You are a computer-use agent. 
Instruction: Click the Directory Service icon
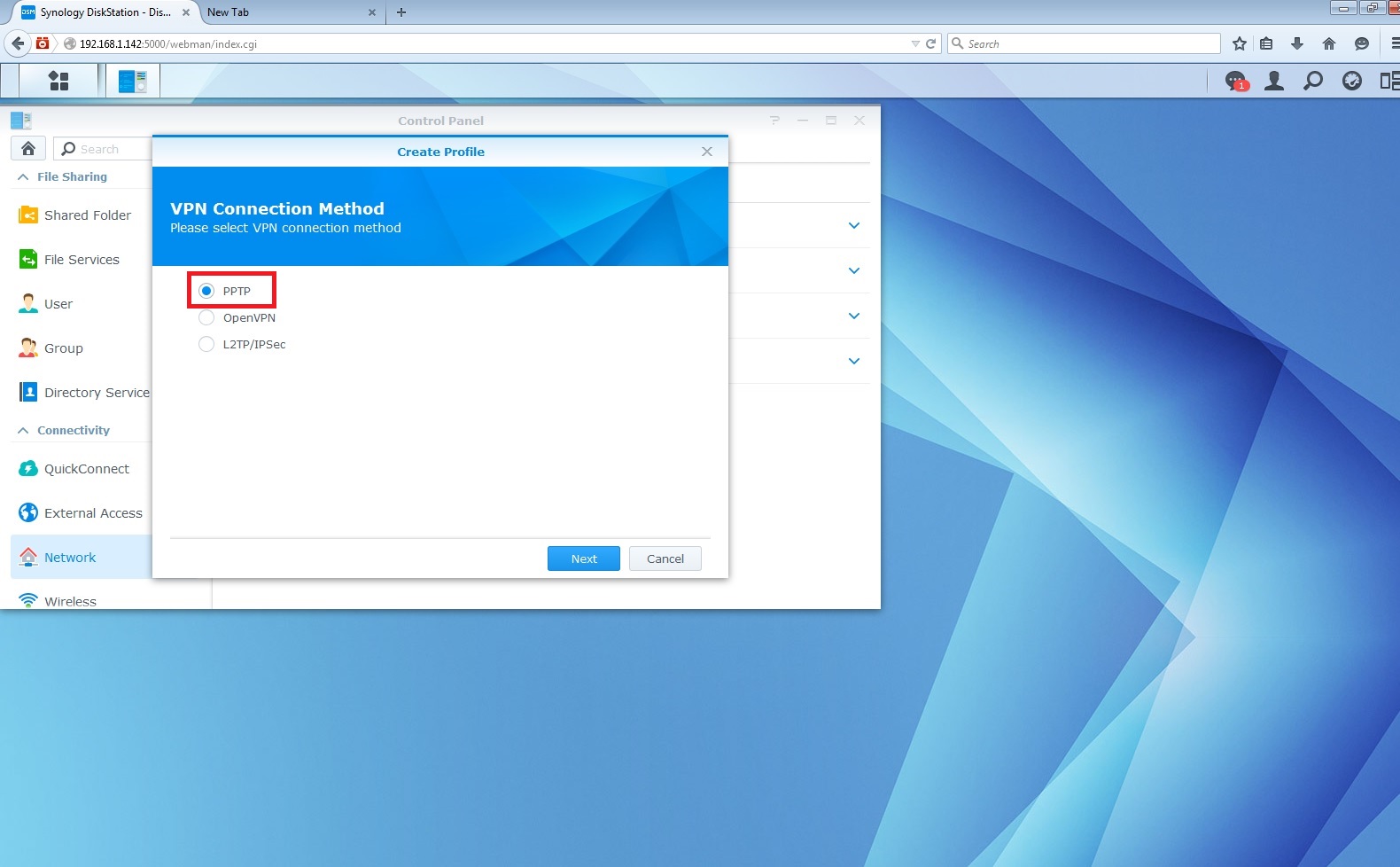28,392
